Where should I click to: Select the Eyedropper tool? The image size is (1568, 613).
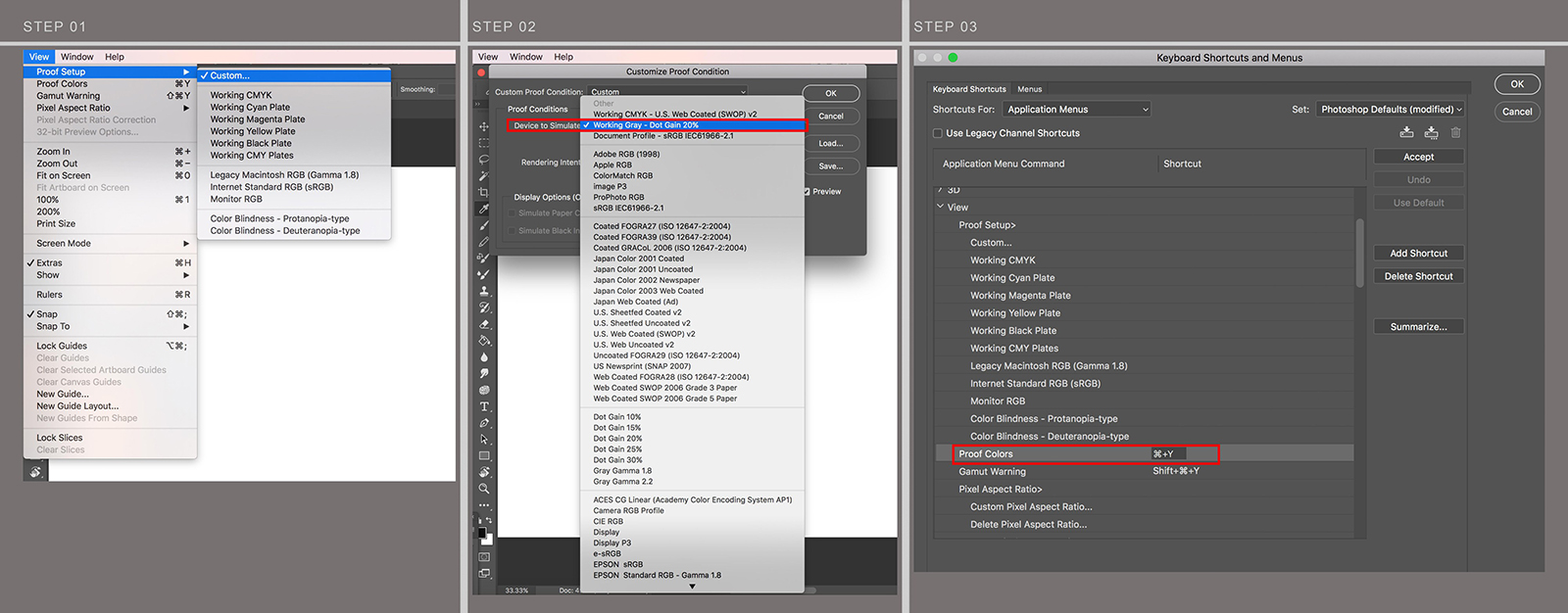(484, 209)
